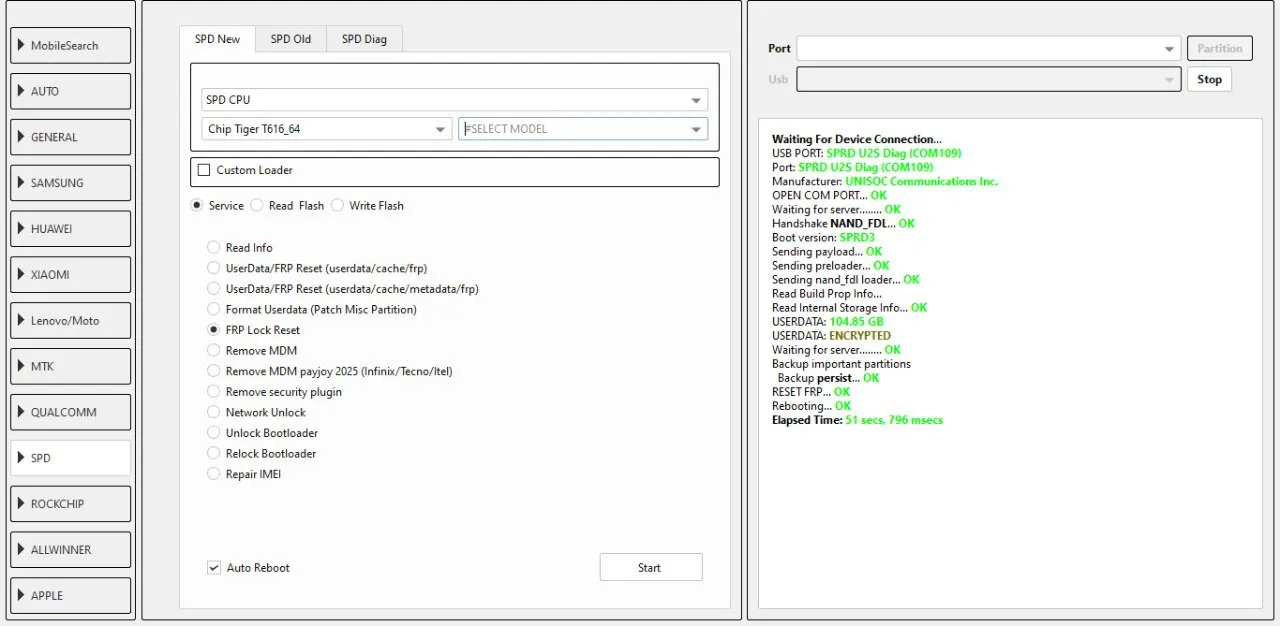Select the Unlock Bootloader radio option

213,433
